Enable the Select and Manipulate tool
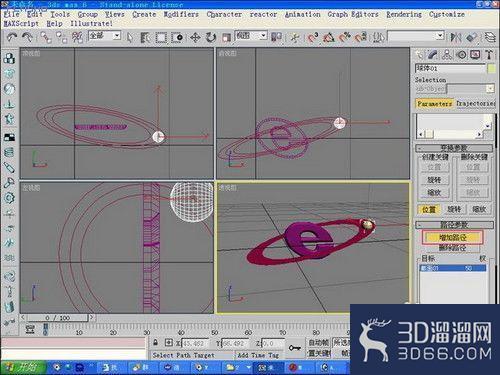 click(295, 37)
